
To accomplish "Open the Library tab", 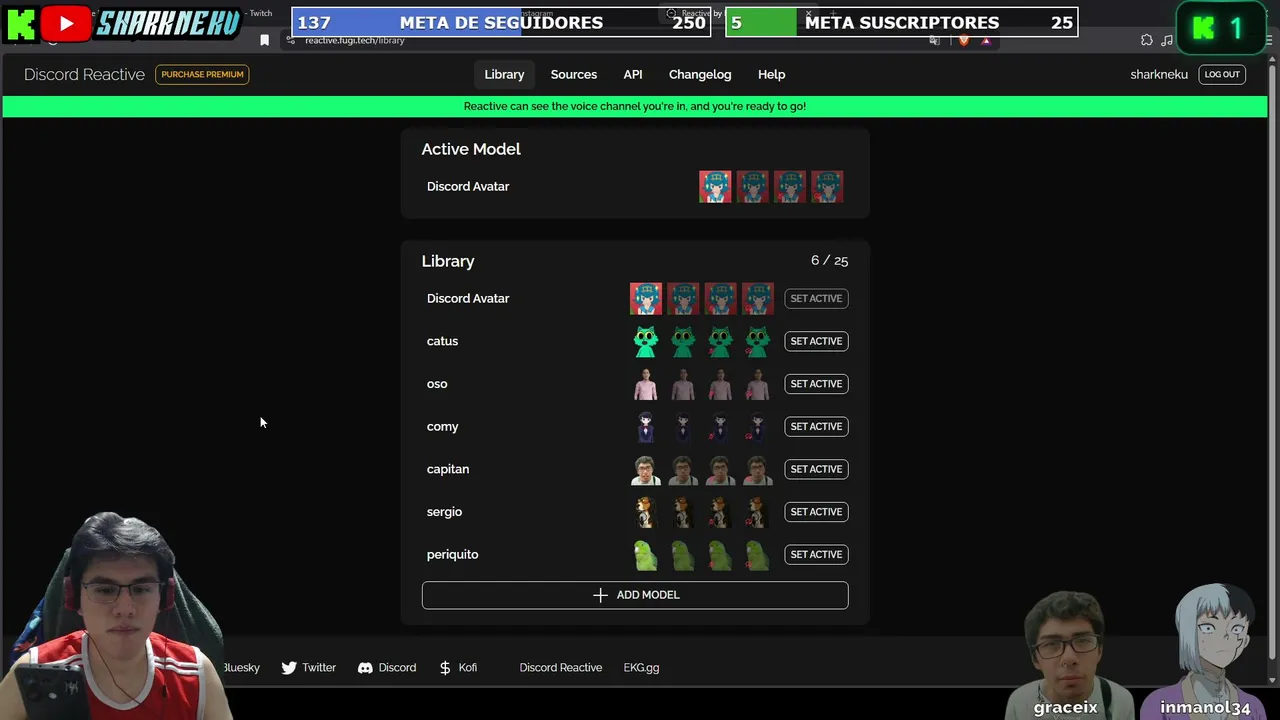I will 504,74.
